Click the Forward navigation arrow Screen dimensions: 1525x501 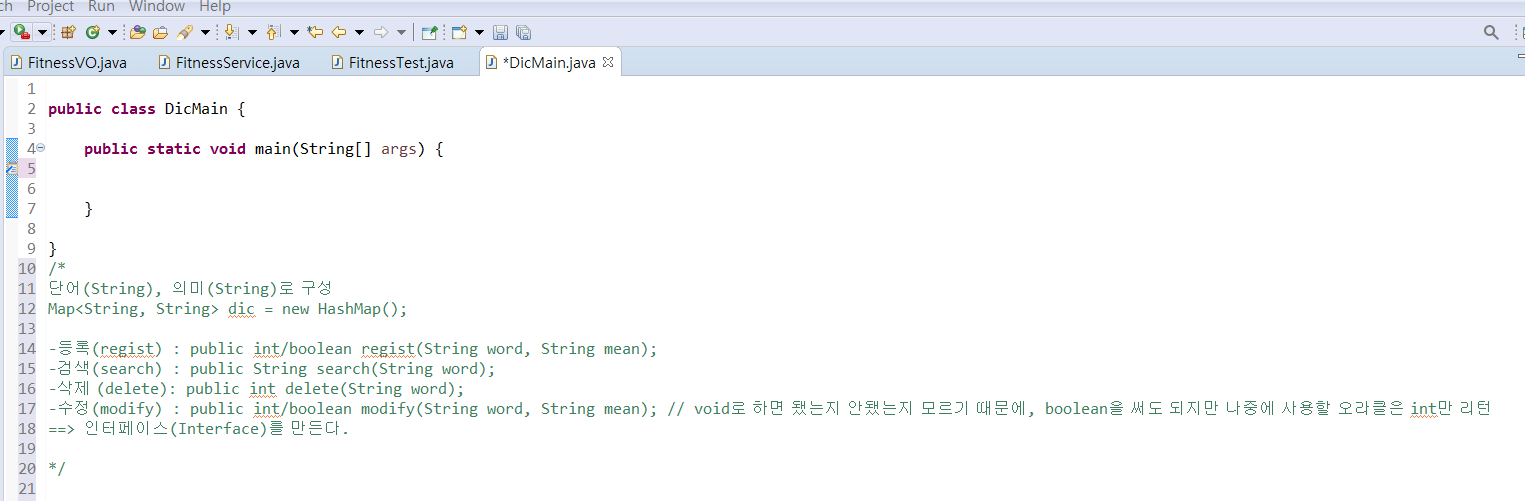381,32
